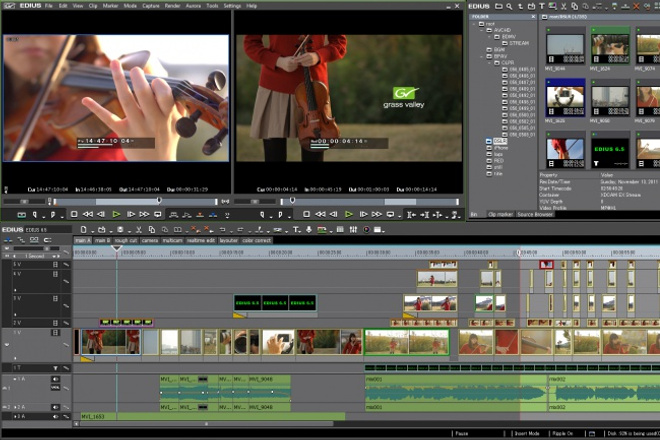This screenshot has width=660, height=440.
Task: Open the Clip marker tab
Action: (x=500, y=214)
